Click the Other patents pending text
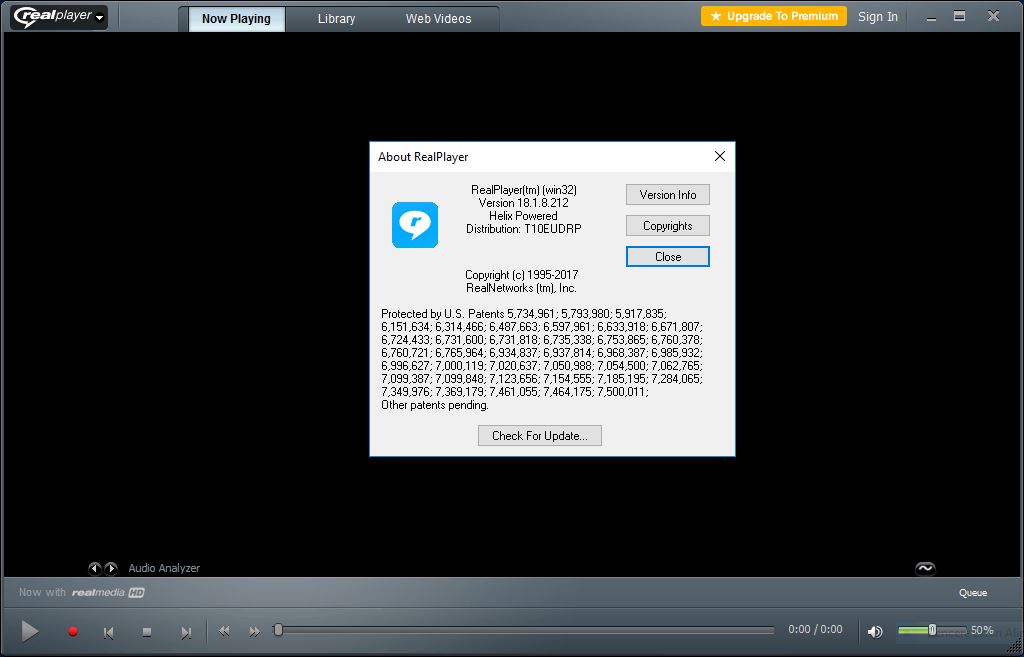 click(x=435, y=406)
